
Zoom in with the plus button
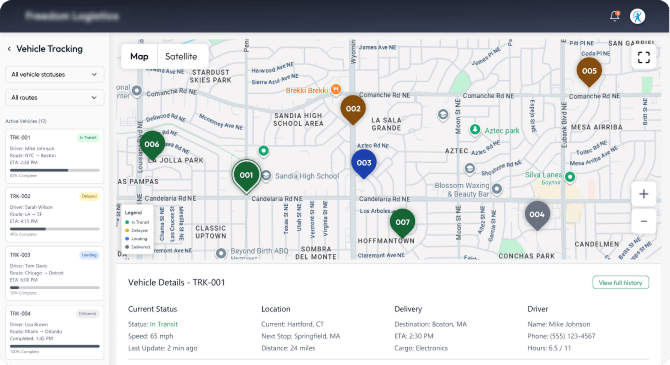tap(644, 194)
